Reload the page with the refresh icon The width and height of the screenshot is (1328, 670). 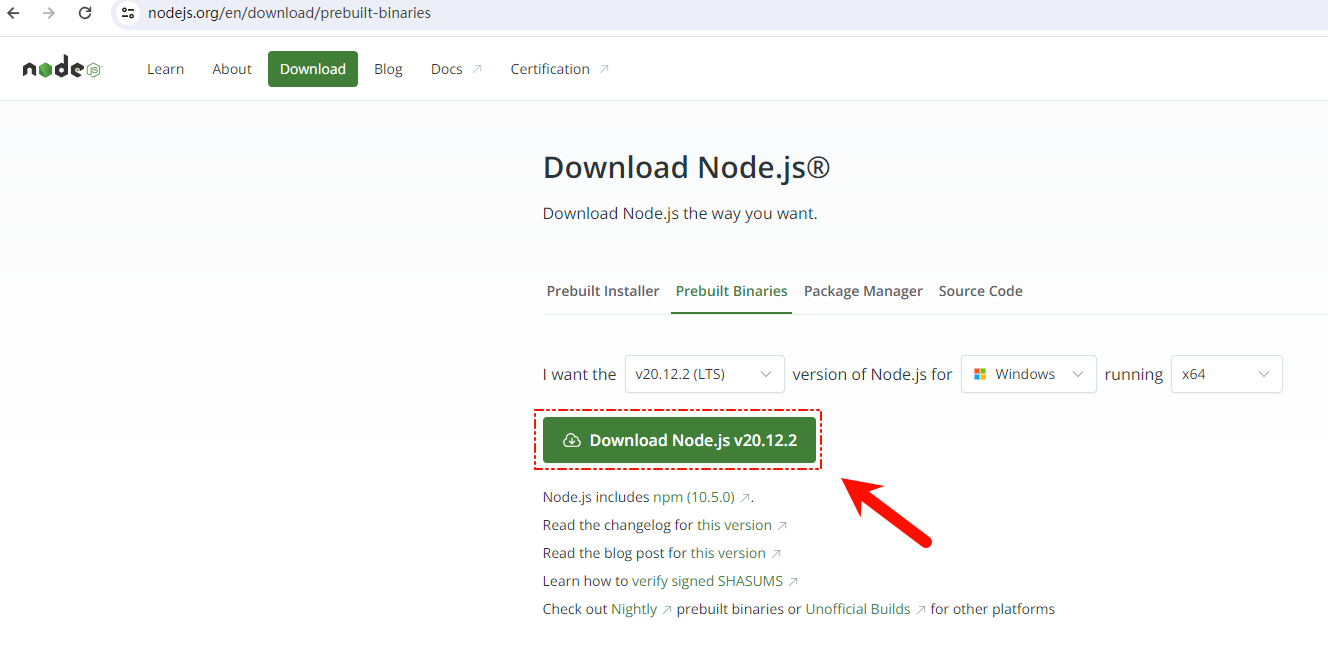[x=85, y=13]
